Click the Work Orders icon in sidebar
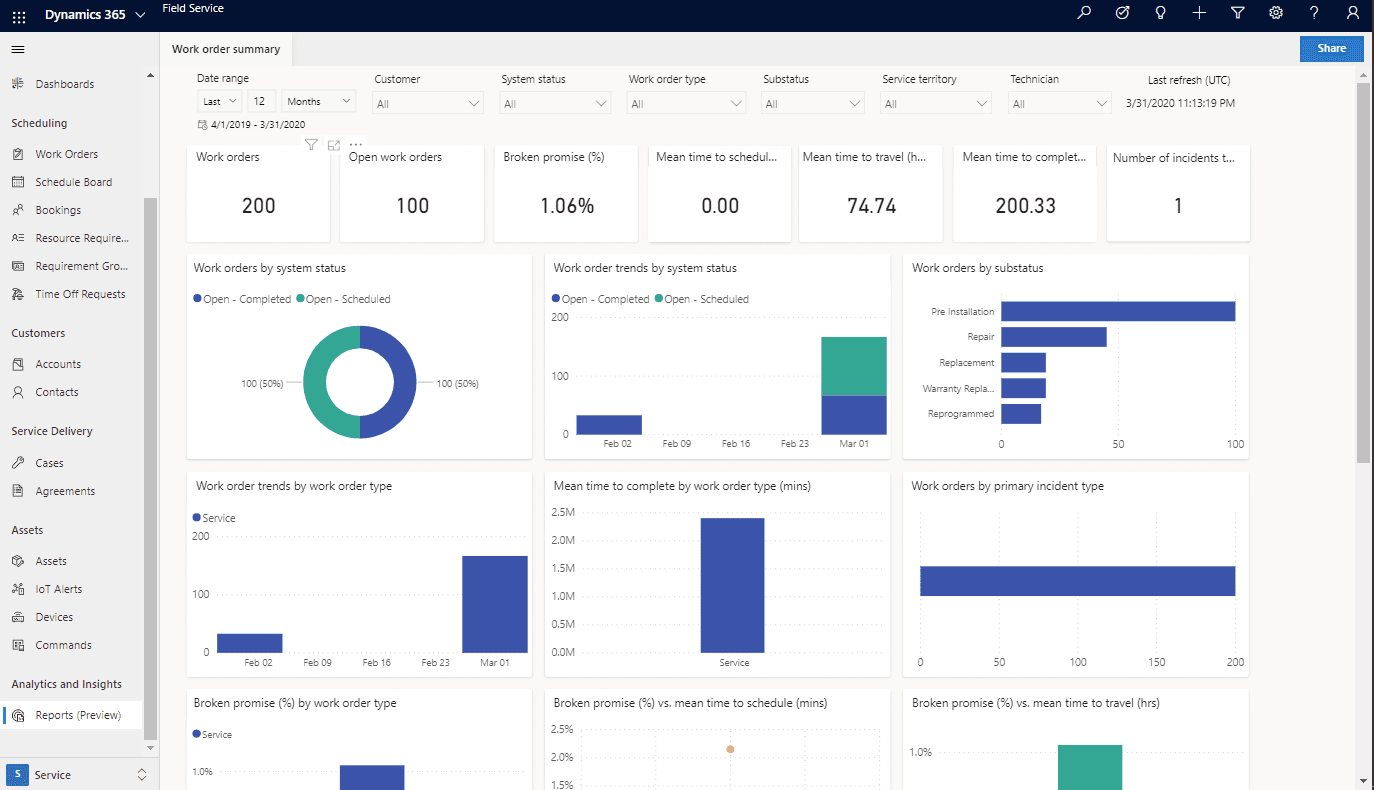Viewport: 1374px width, 790px height. pos(18,154)
